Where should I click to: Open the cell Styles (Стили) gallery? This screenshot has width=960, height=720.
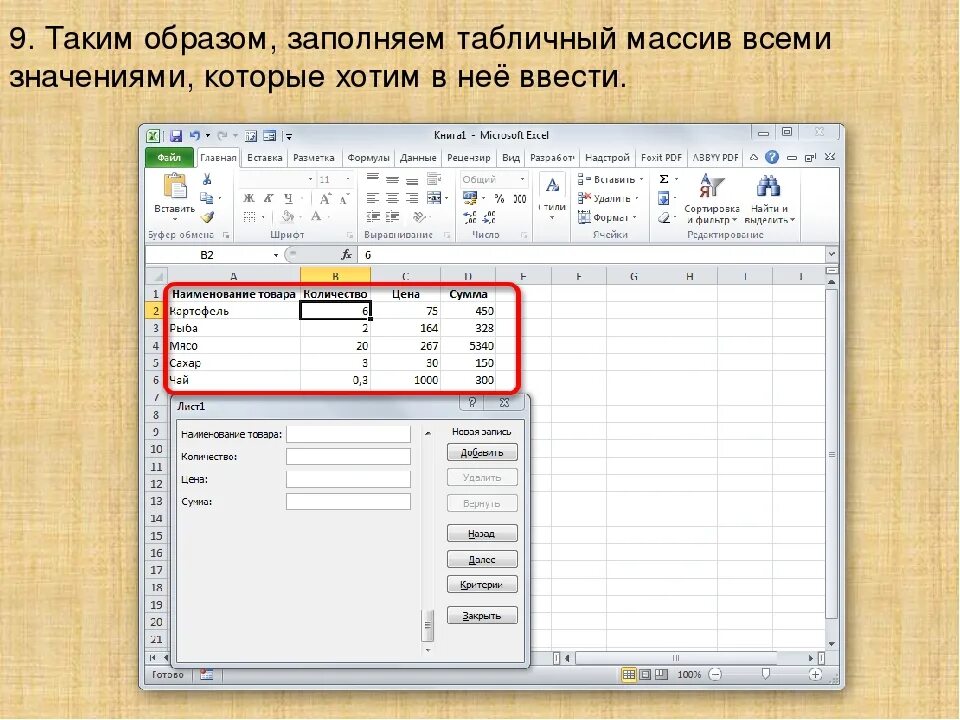click(552, 197)
